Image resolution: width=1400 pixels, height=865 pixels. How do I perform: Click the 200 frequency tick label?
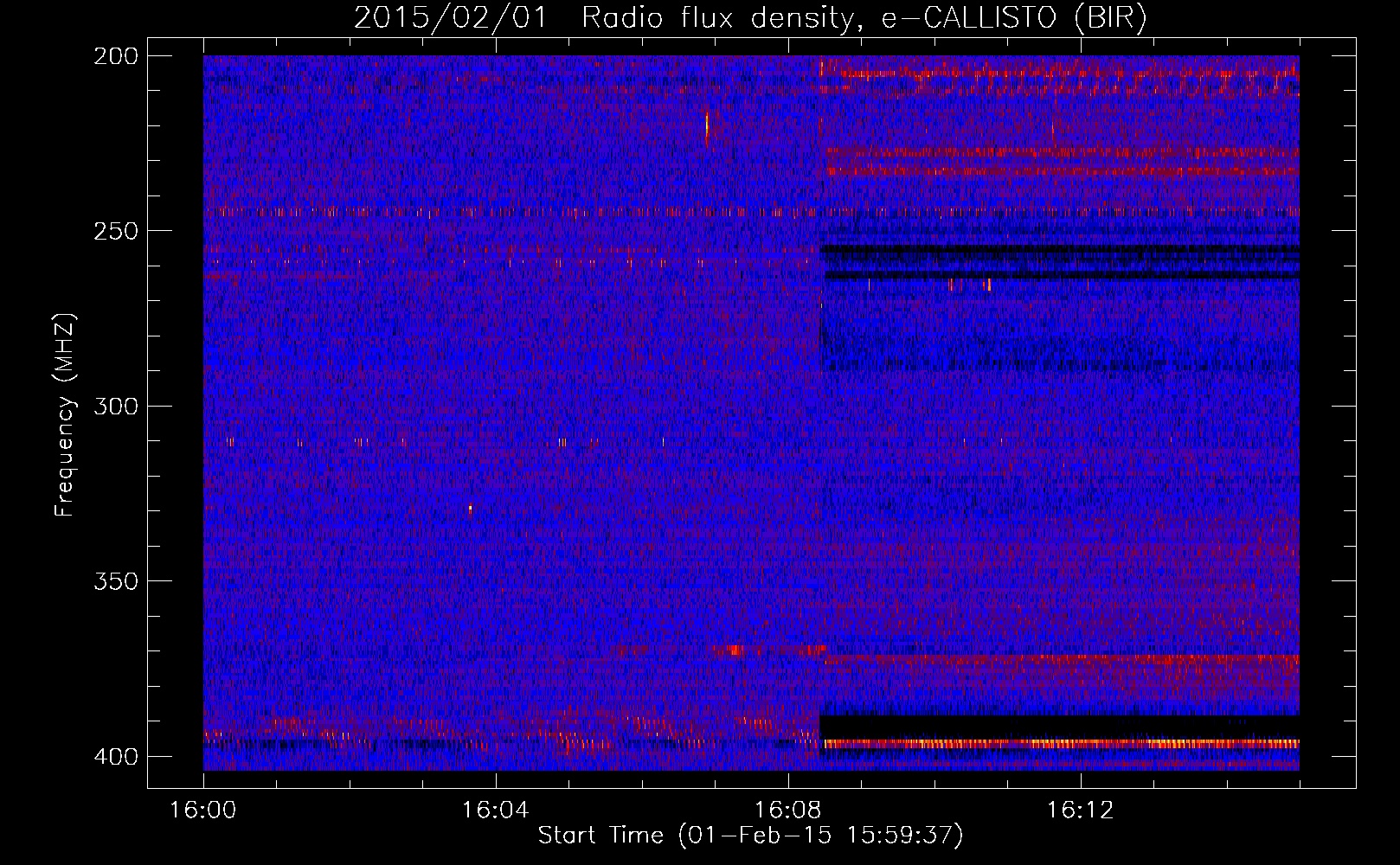point(115,56)
